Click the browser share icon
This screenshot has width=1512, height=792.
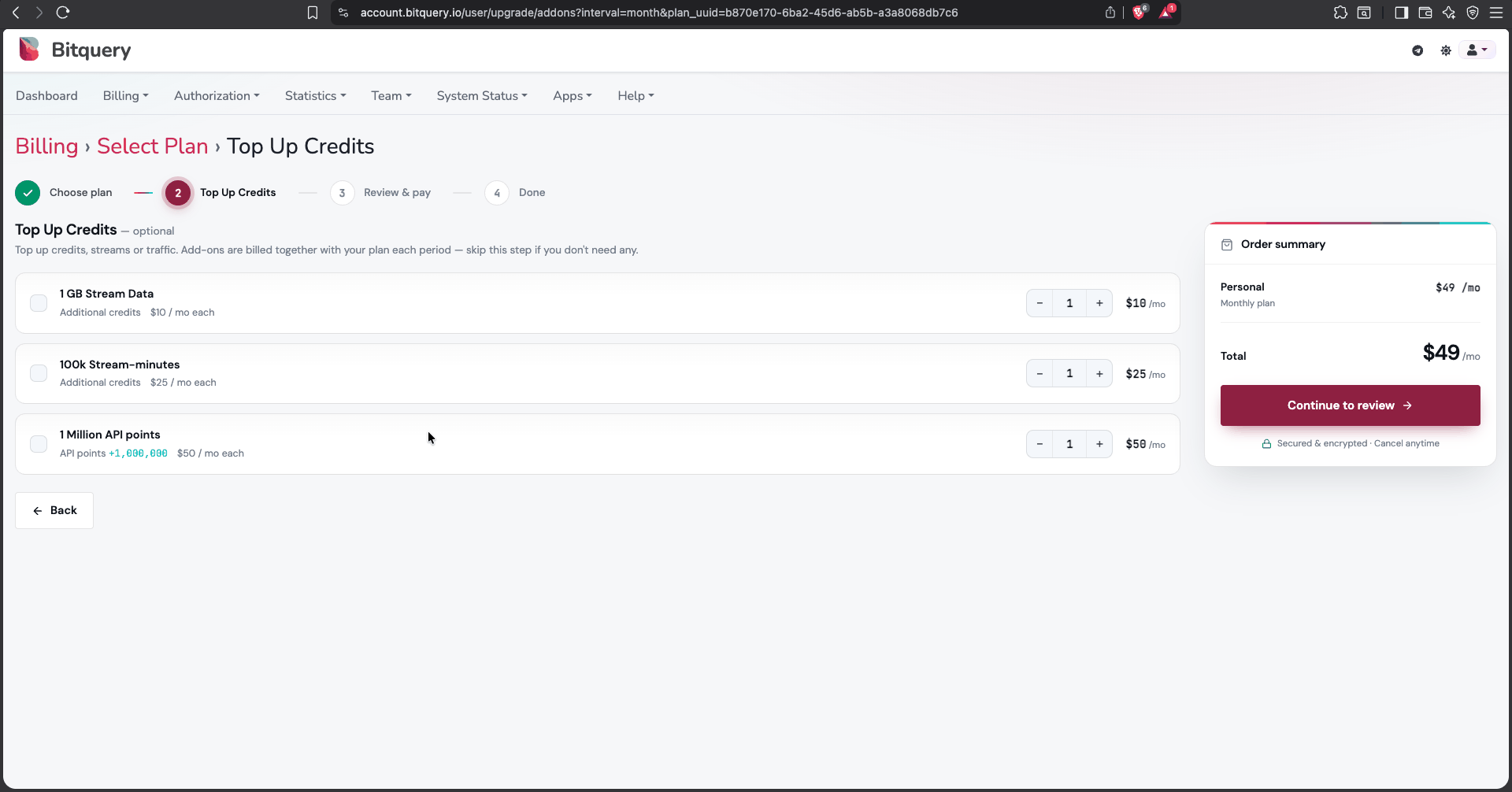click(x=1110, y=13)
